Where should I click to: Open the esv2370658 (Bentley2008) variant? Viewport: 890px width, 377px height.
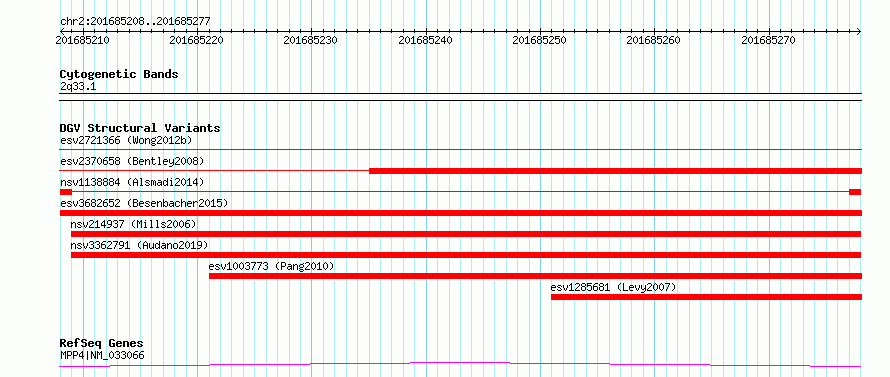[132, 161]
